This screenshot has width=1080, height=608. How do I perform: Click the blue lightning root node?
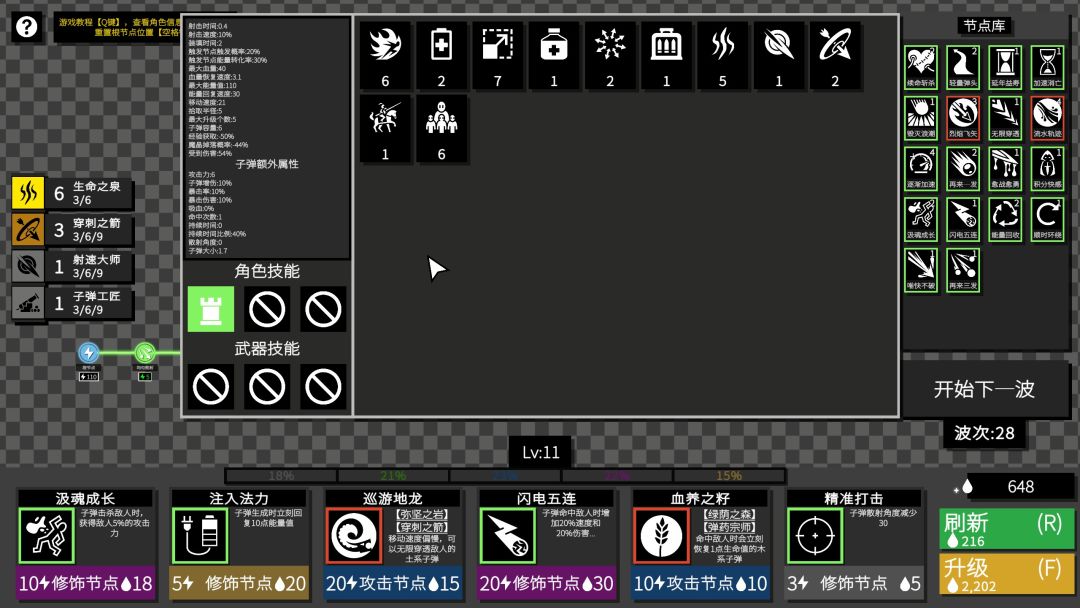[88, 353]
